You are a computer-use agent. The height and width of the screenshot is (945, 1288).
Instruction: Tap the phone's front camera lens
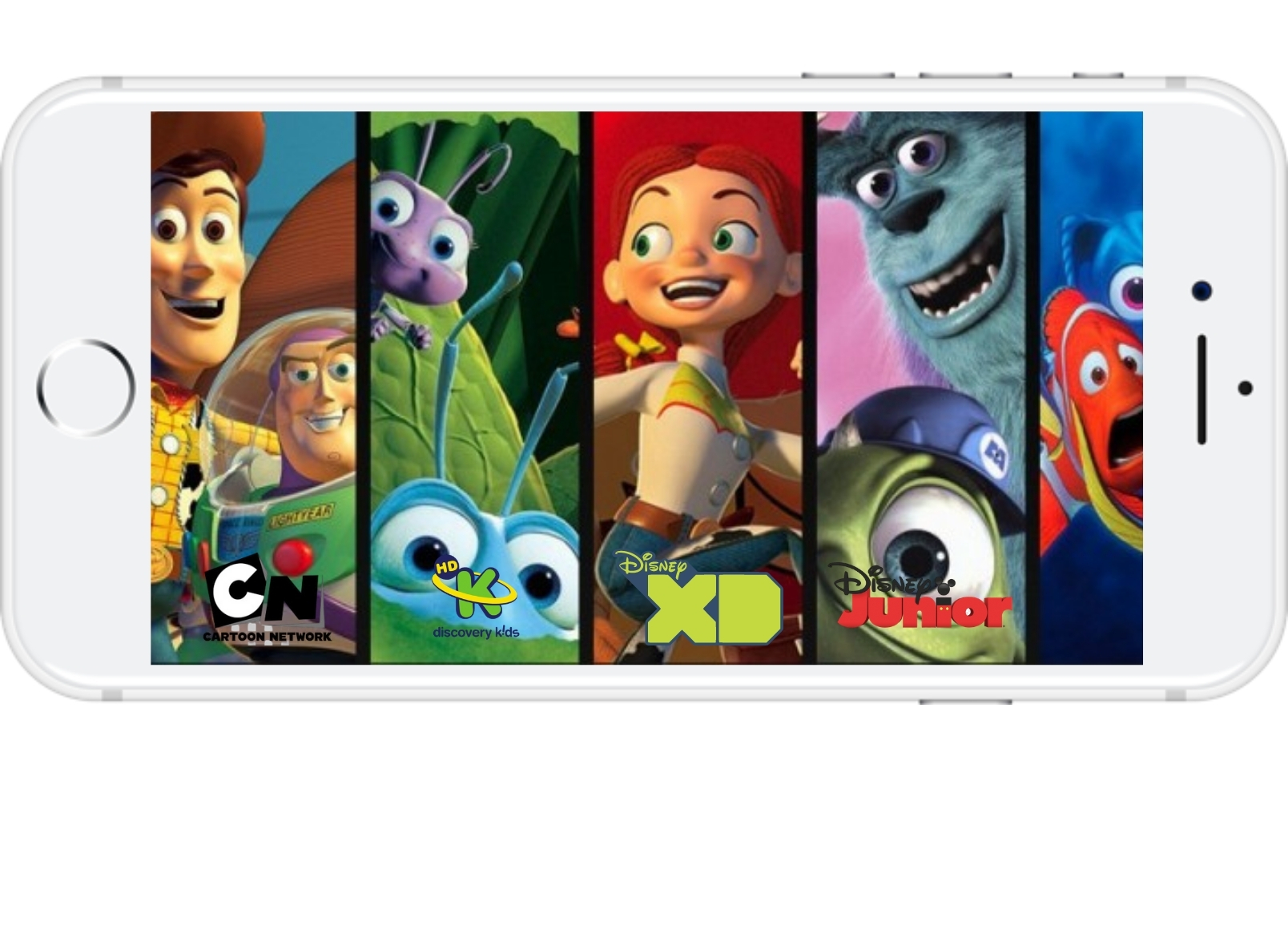point(1201,290)
